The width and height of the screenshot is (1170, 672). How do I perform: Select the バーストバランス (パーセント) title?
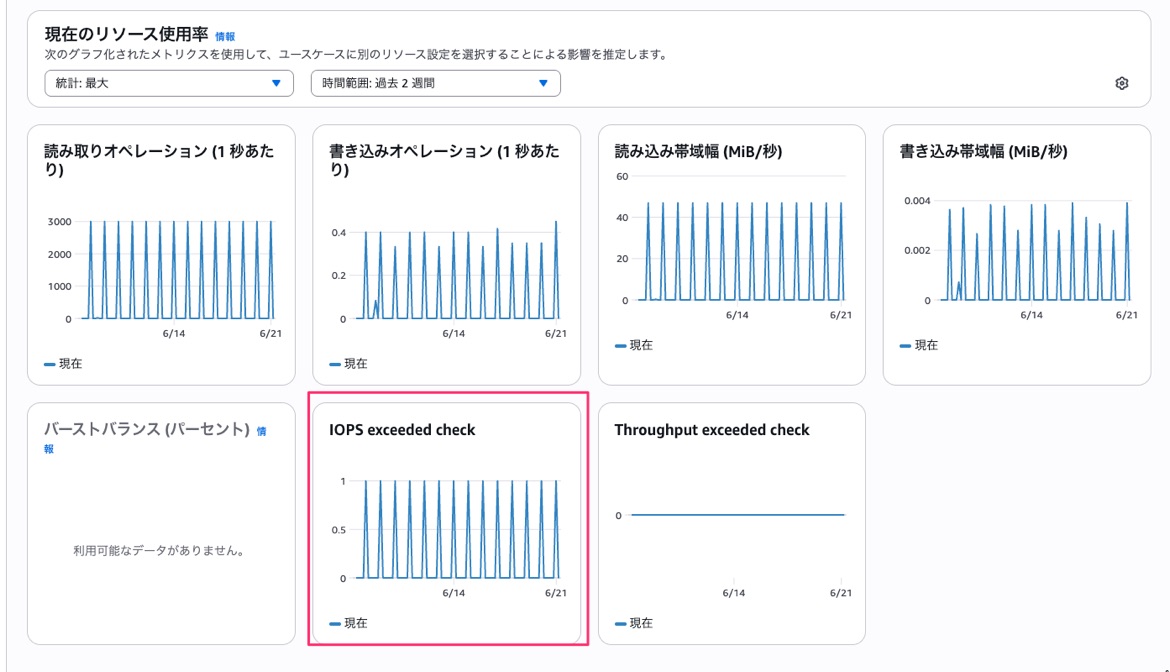146,430
